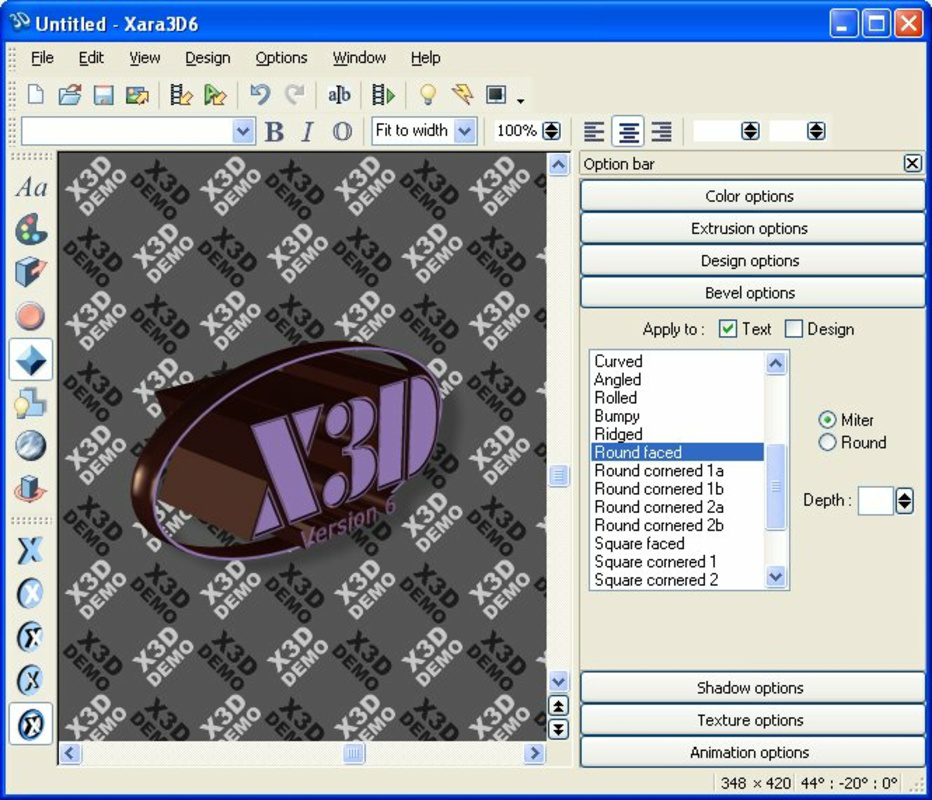This screenshot has width=932, height=800.
Task: Select the Miter radio button
Action: click(827, 420)
